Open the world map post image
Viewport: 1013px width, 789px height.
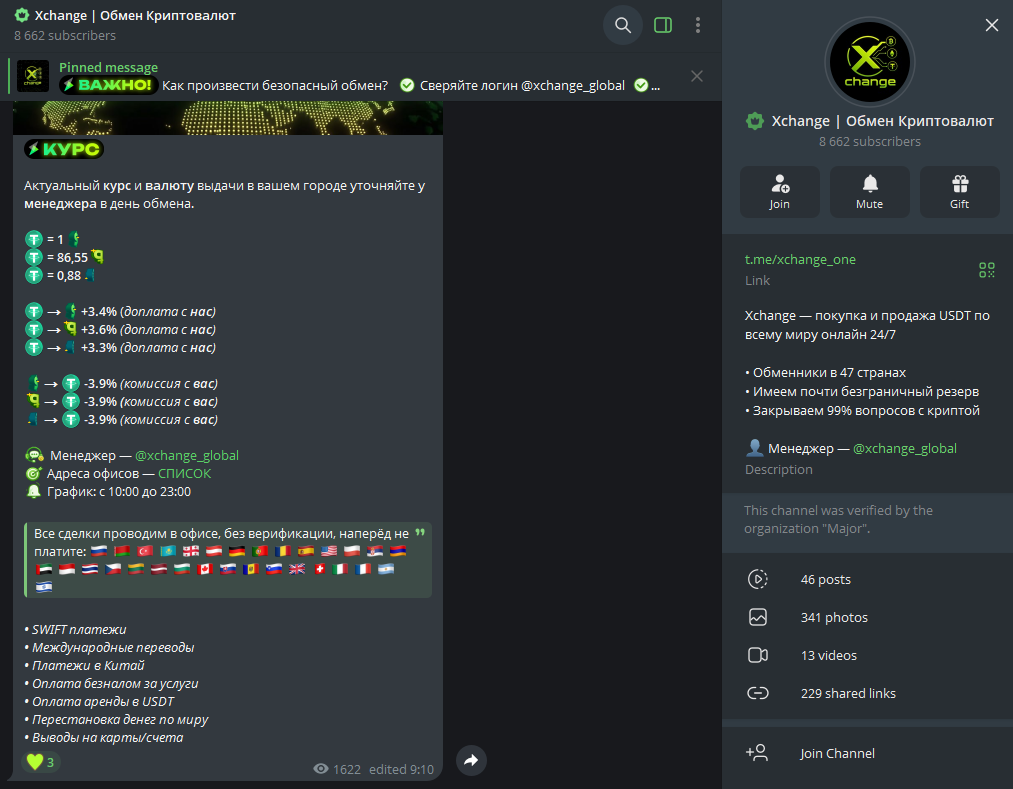click(228, 118)
